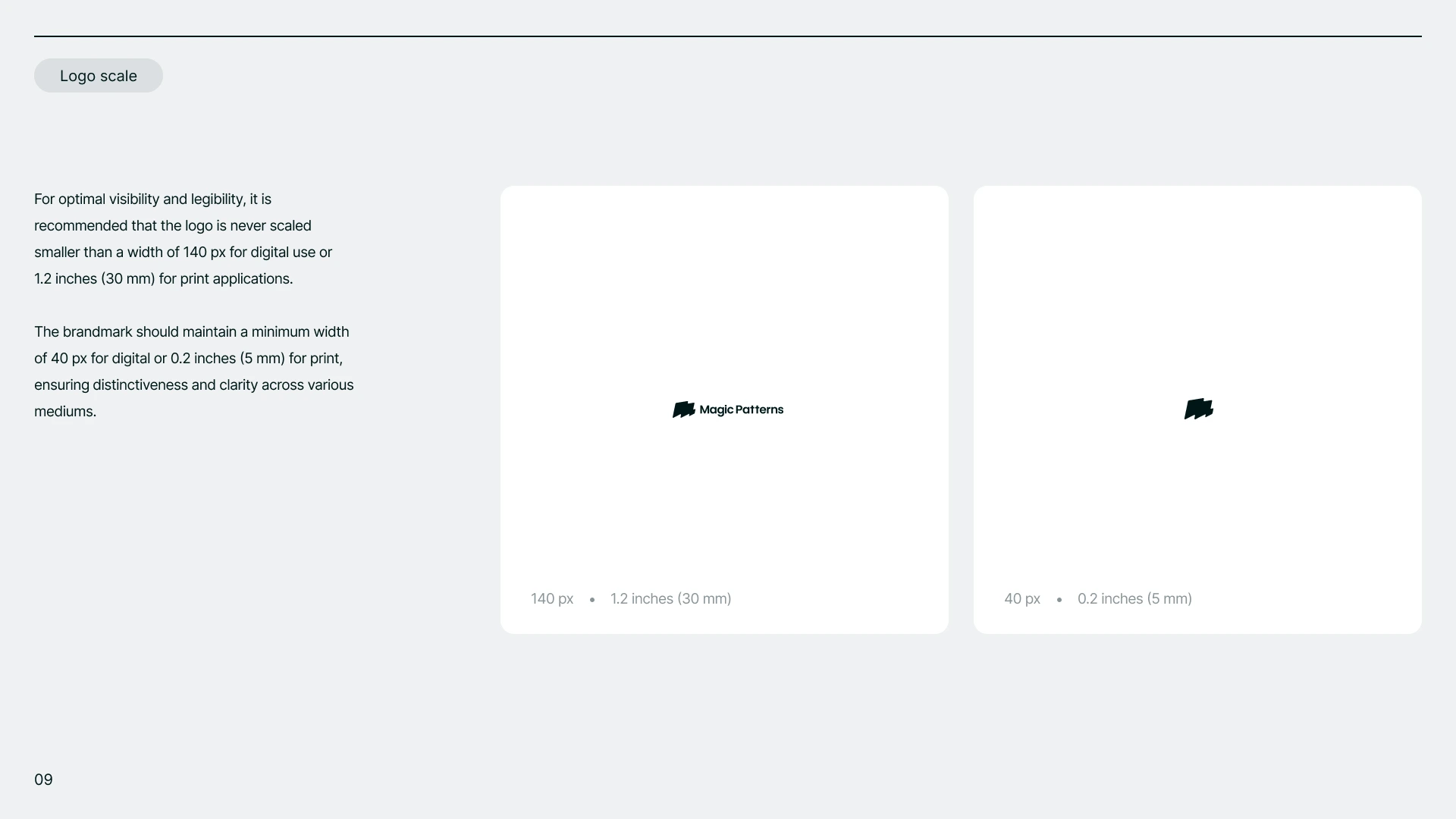Click the Magic Patterns full logo
This screenshot has width=1456, height=819.
click(728, 409)
